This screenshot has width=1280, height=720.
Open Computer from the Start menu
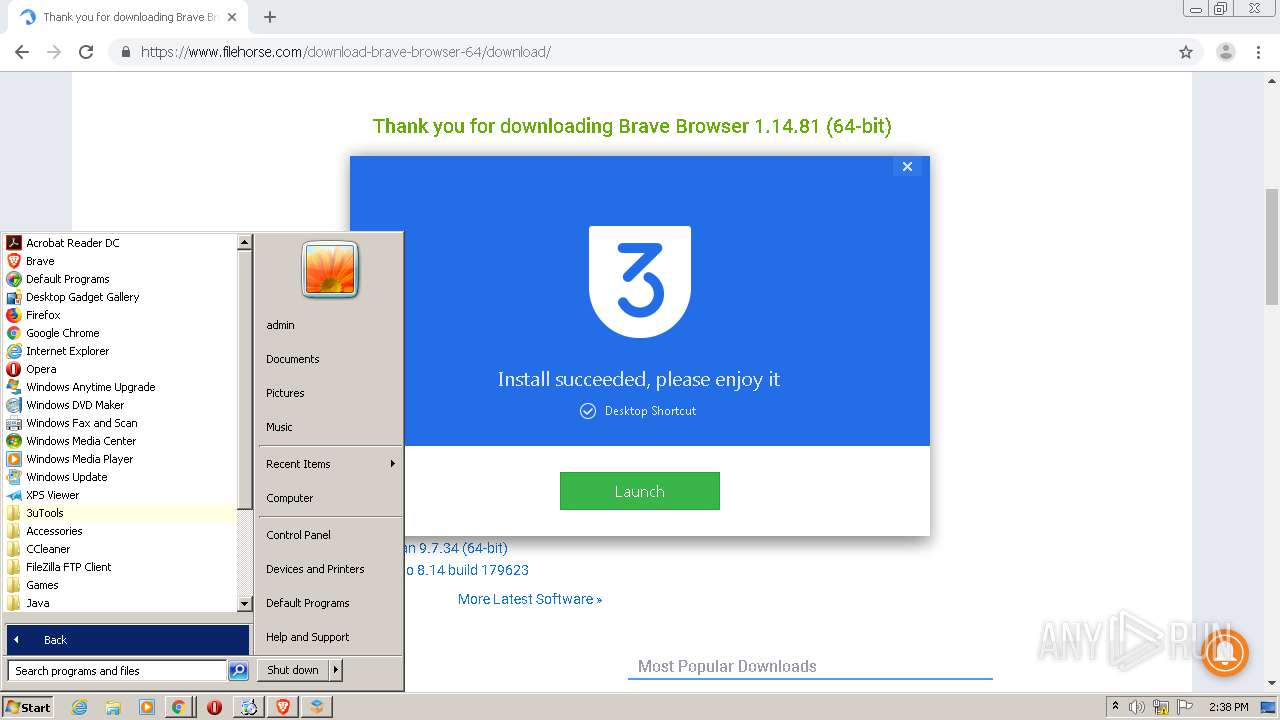(x=330, y=498)
